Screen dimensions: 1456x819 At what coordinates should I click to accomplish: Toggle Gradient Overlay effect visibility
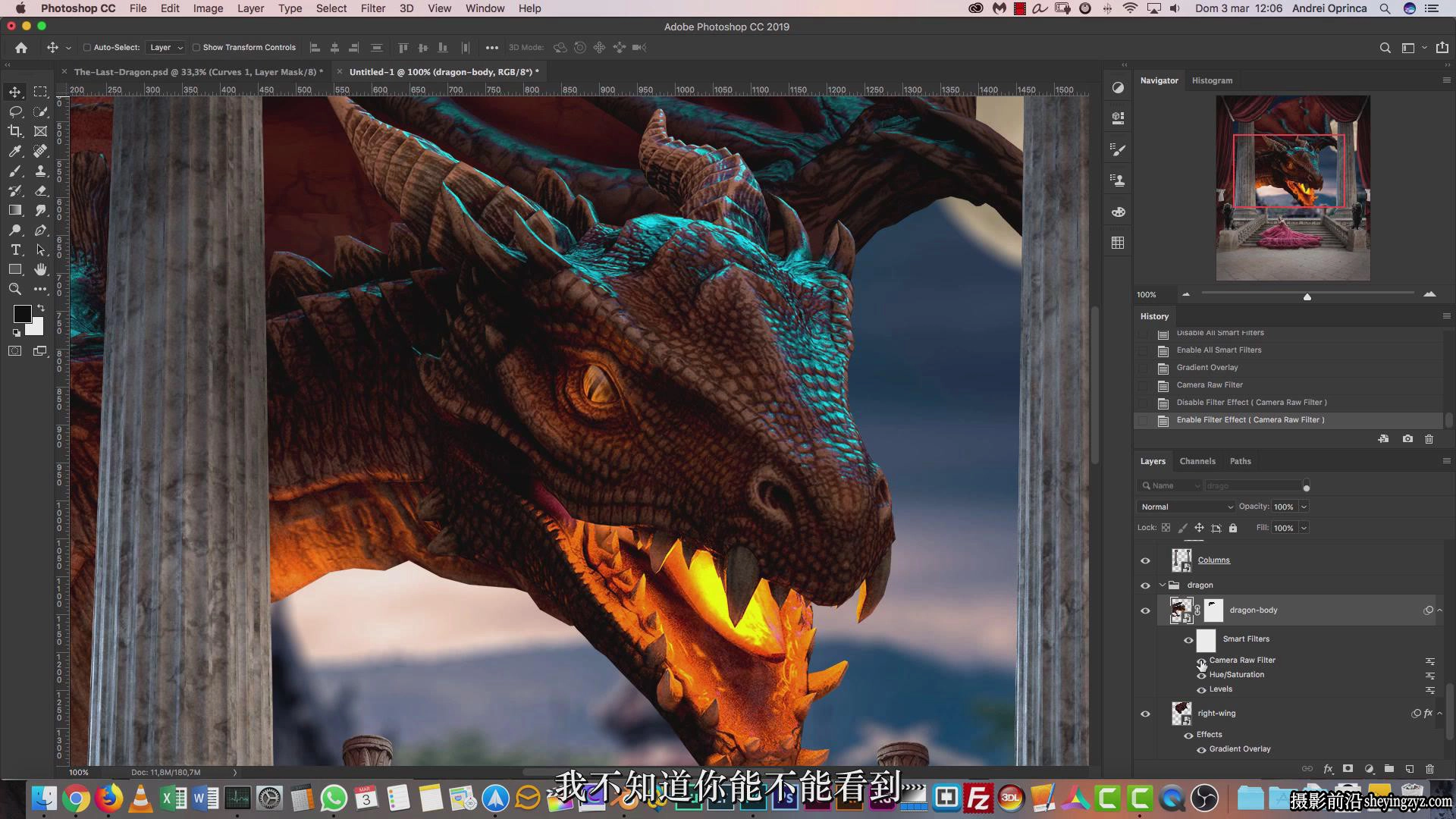tap(1201, 750)
